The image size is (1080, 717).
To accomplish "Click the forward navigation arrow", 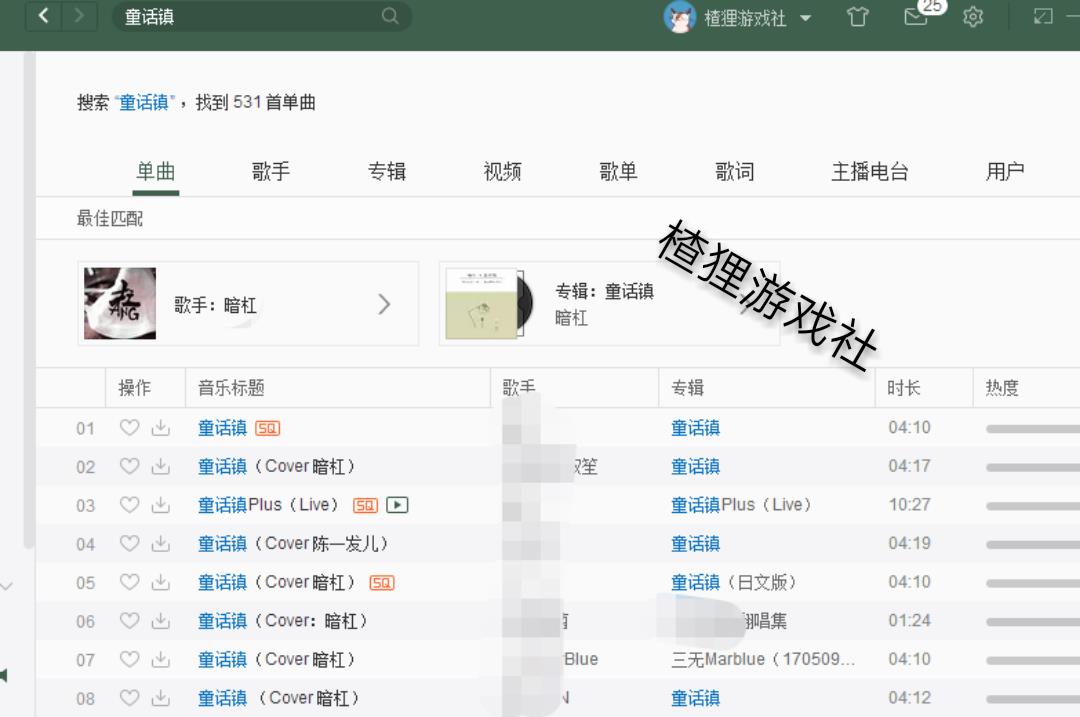I will (79, 16).
